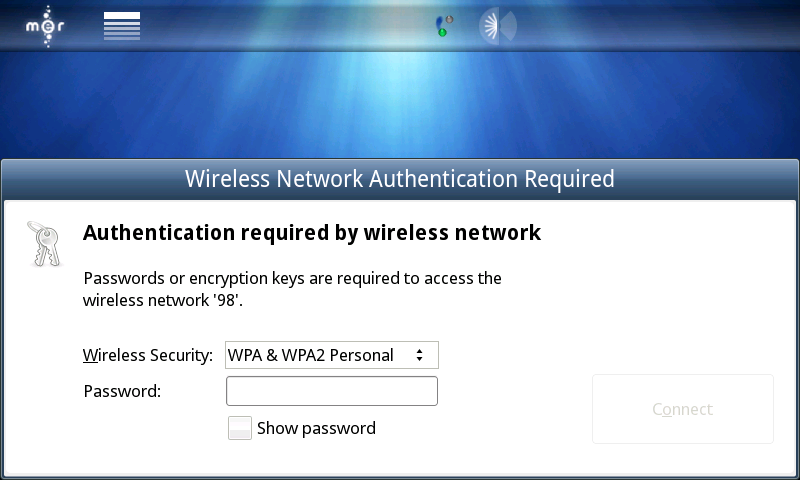Click the arrows on WPA & WPA2 Personal selector

[420, 355]
